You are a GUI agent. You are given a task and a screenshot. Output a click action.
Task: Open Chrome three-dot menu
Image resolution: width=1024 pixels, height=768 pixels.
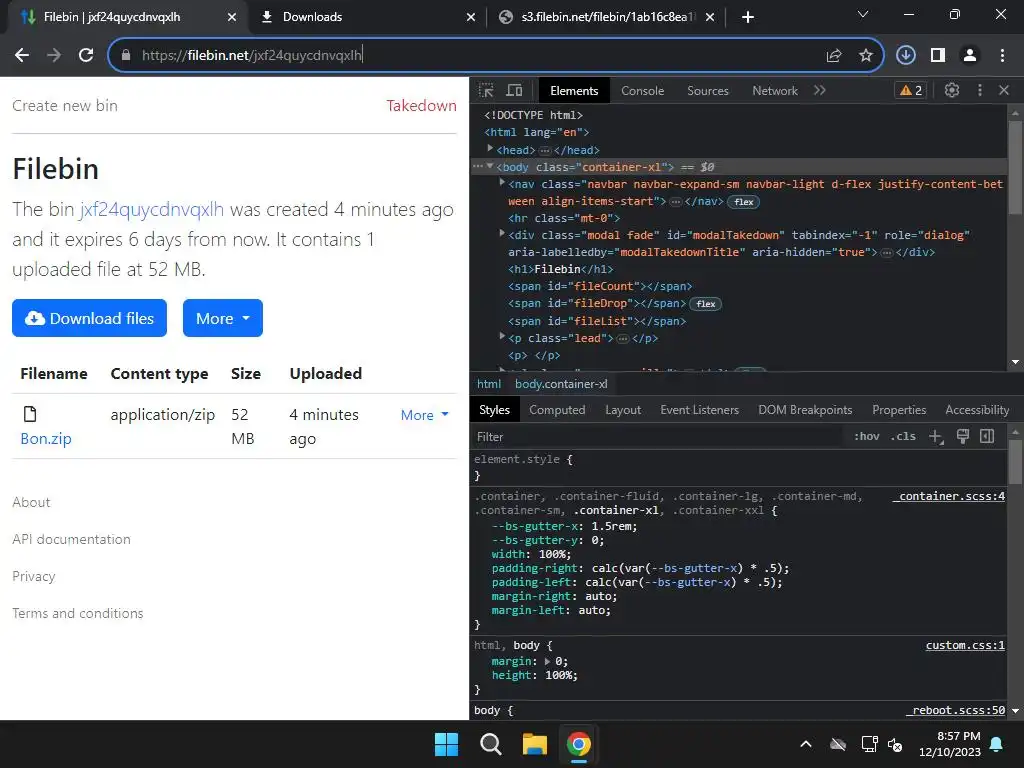click(x=1002, y=55)
